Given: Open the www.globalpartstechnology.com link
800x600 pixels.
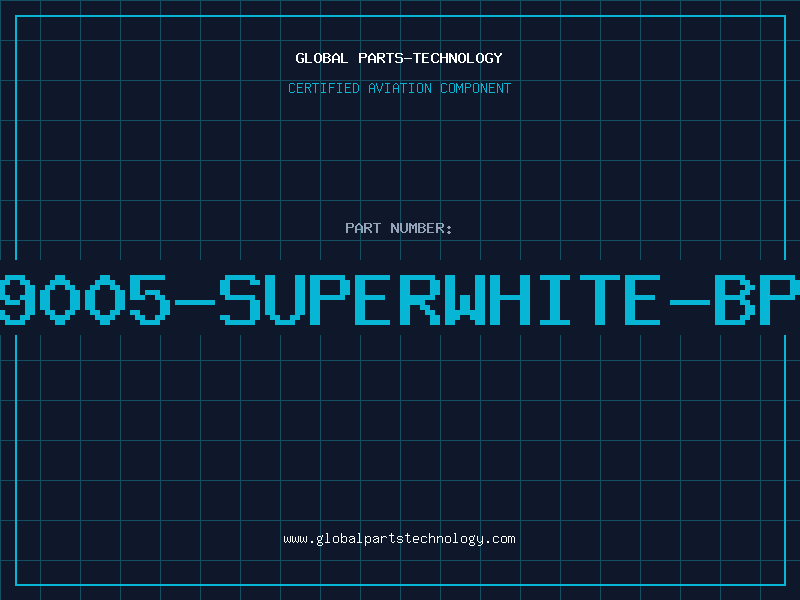Looking at the screenshot, I should tap(399, 539).
